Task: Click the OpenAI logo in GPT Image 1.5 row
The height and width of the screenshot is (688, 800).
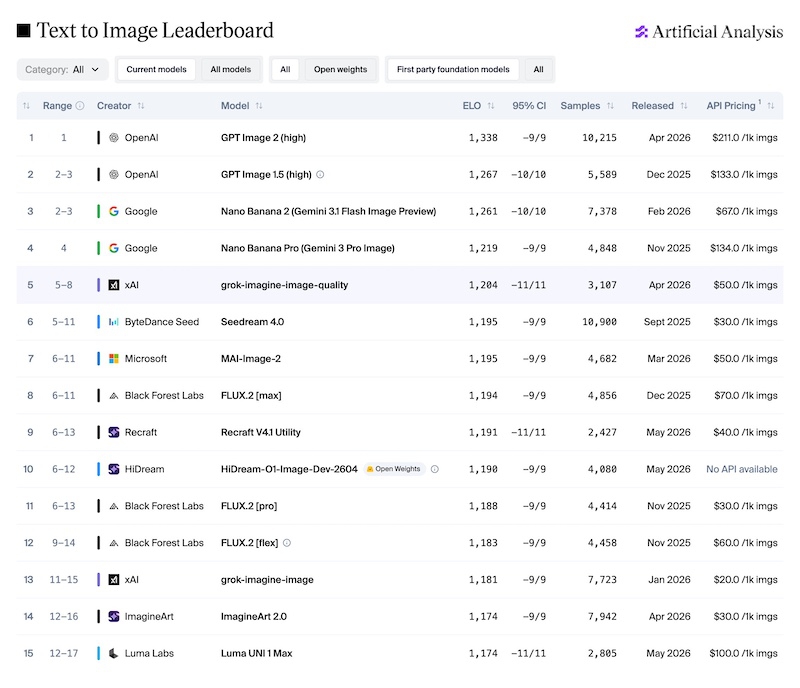Action: (x=114, y=175)
